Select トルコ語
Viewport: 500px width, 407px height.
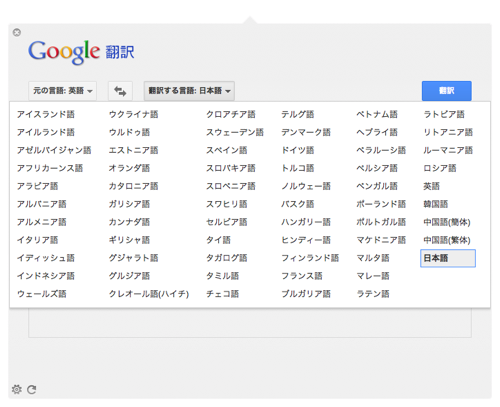tap(298, 168)
